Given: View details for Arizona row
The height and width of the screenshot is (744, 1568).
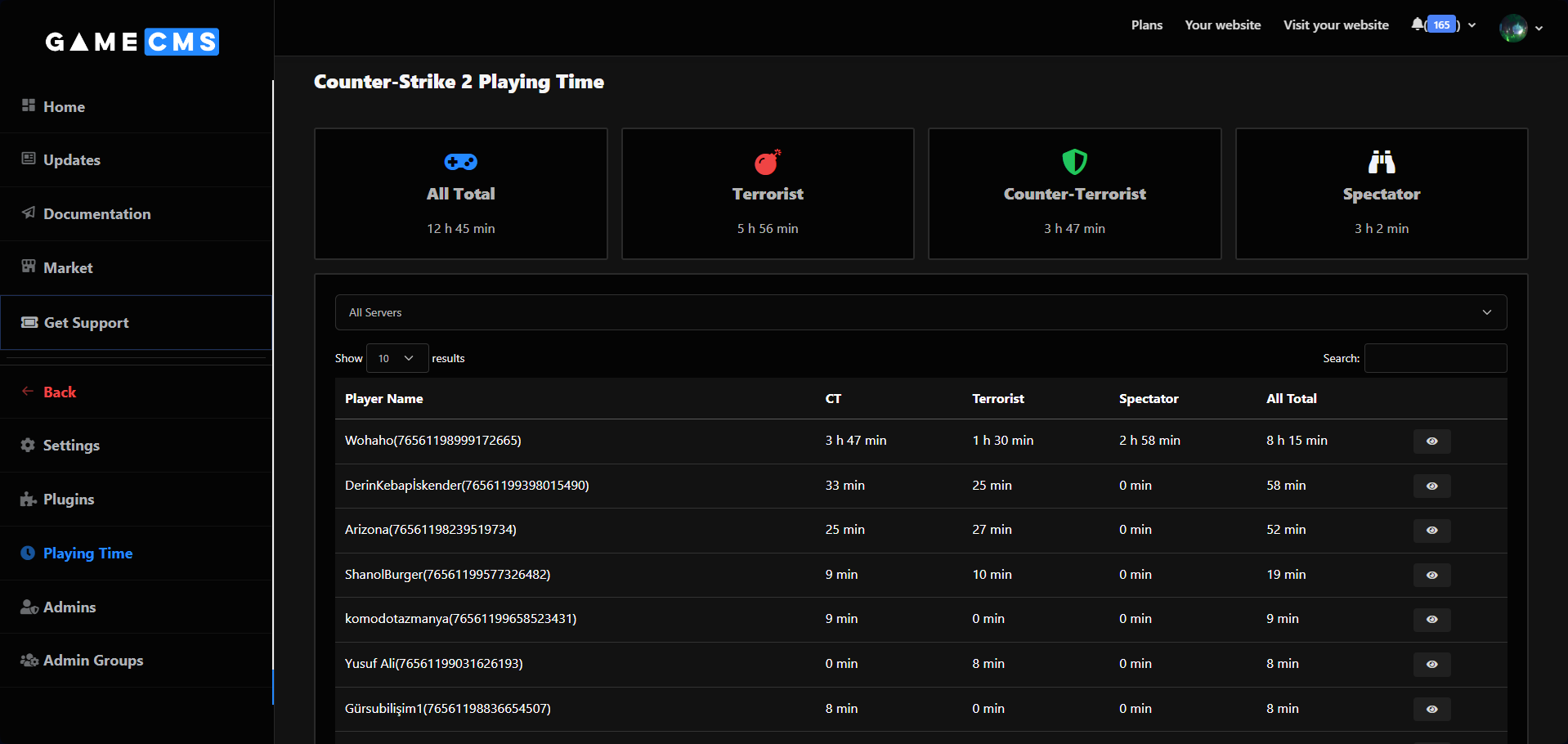Looking at the screenshot, I should coord(1432,531).
